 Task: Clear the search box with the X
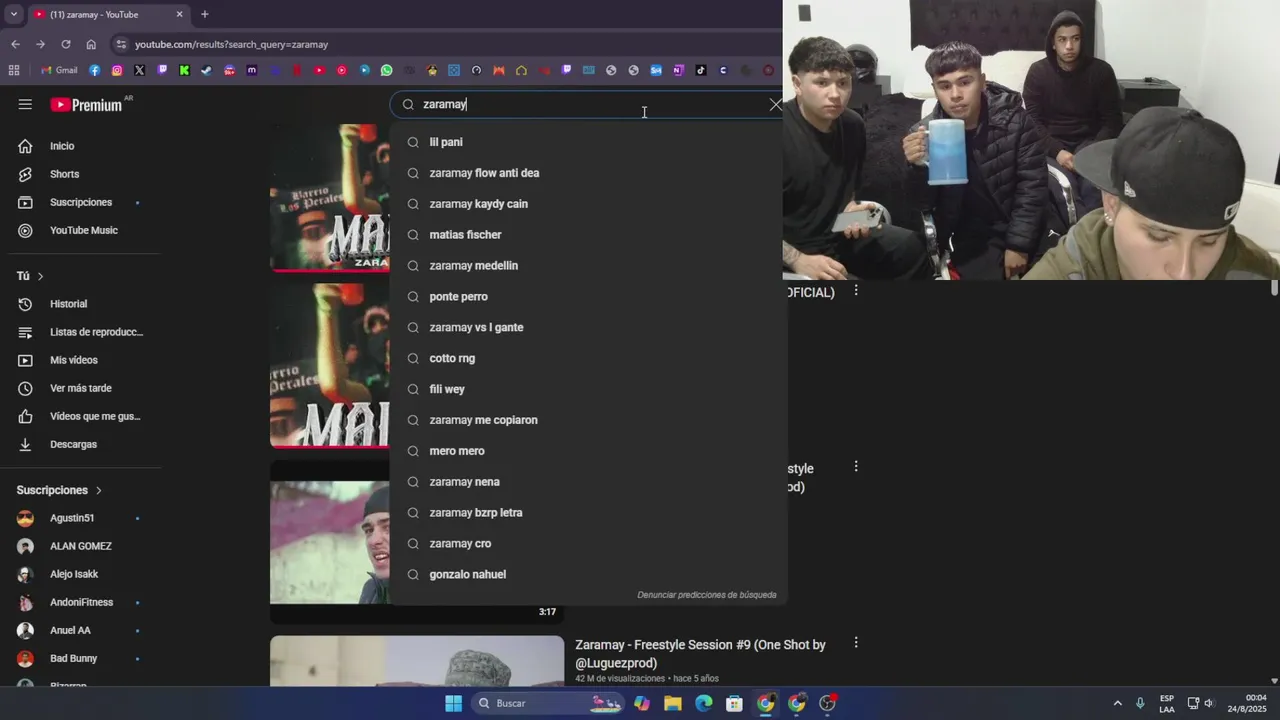[x=775, y=104]
